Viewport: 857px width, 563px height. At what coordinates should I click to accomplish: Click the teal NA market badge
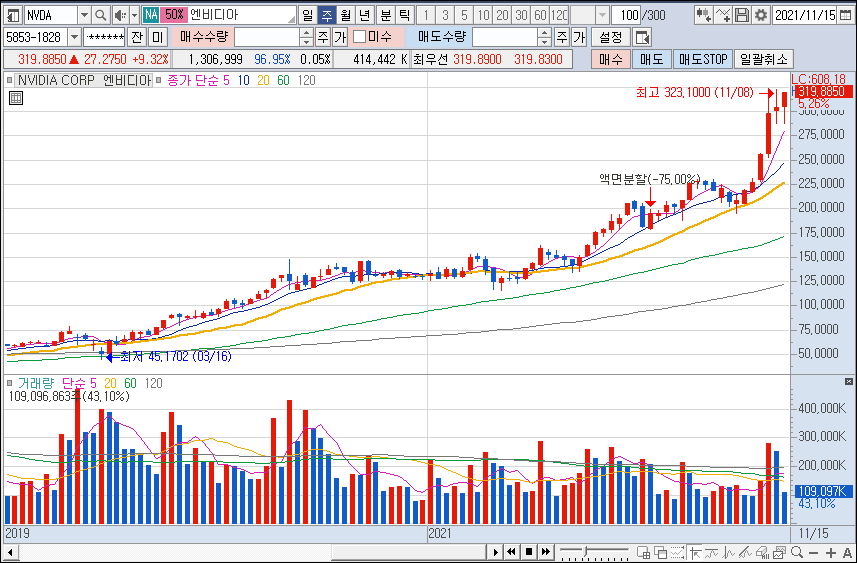[151, 15]
